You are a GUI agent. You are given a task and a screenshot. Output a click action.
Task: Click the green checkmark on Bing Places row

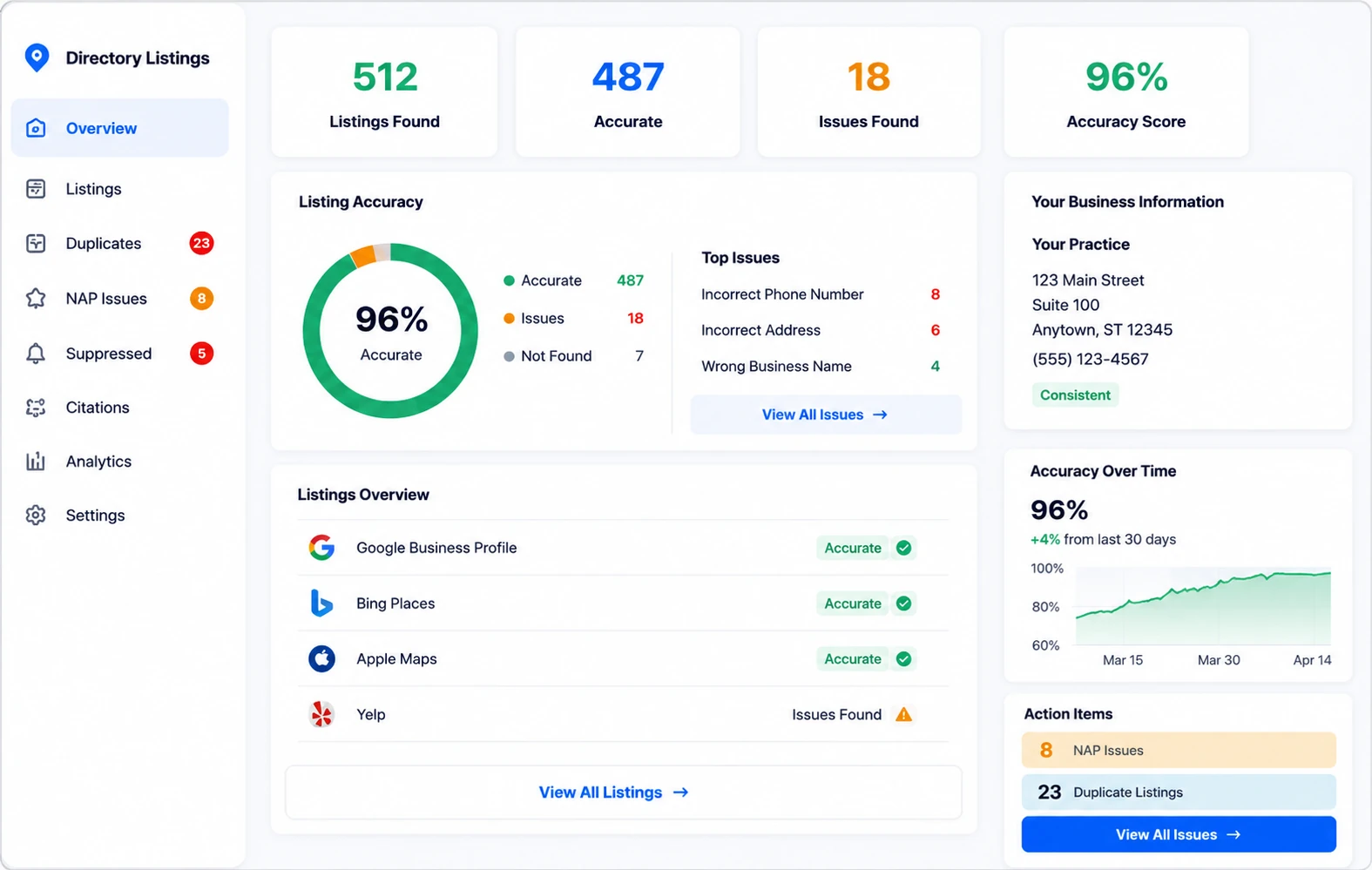(x=904, y=604)
